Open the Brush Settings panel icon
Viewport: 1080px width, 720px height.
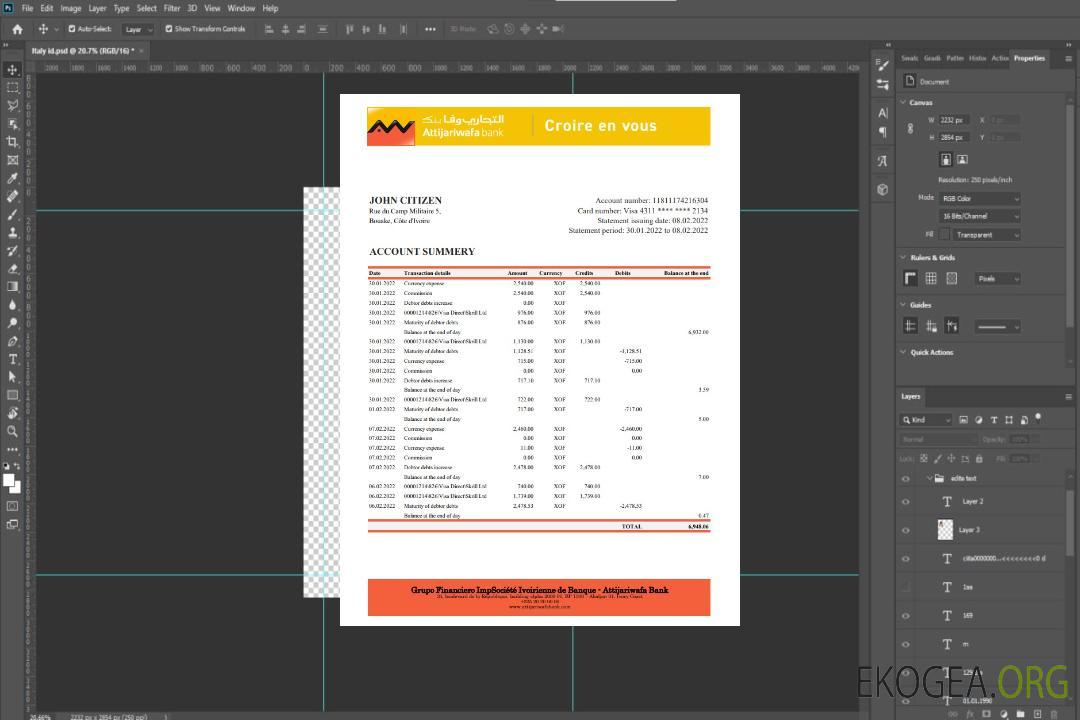point(883,65)
